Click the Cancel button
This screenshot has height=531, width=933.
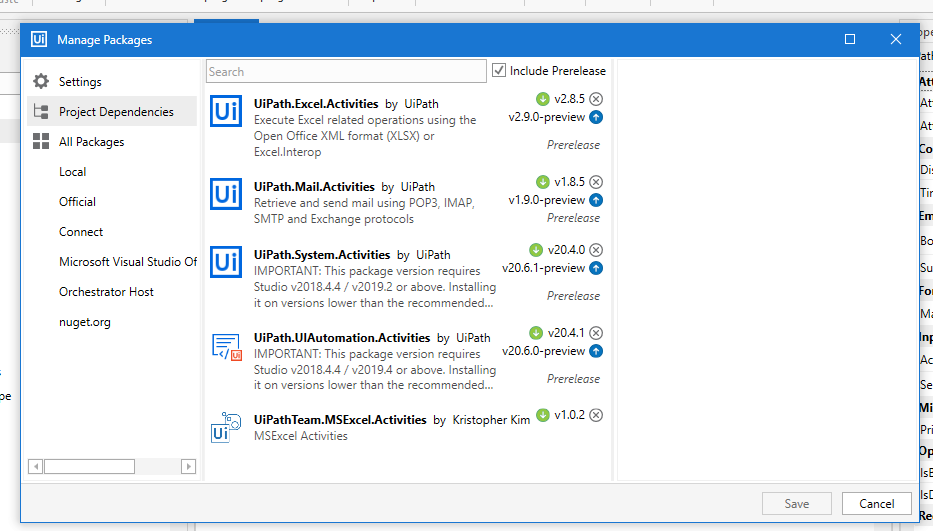876,504
